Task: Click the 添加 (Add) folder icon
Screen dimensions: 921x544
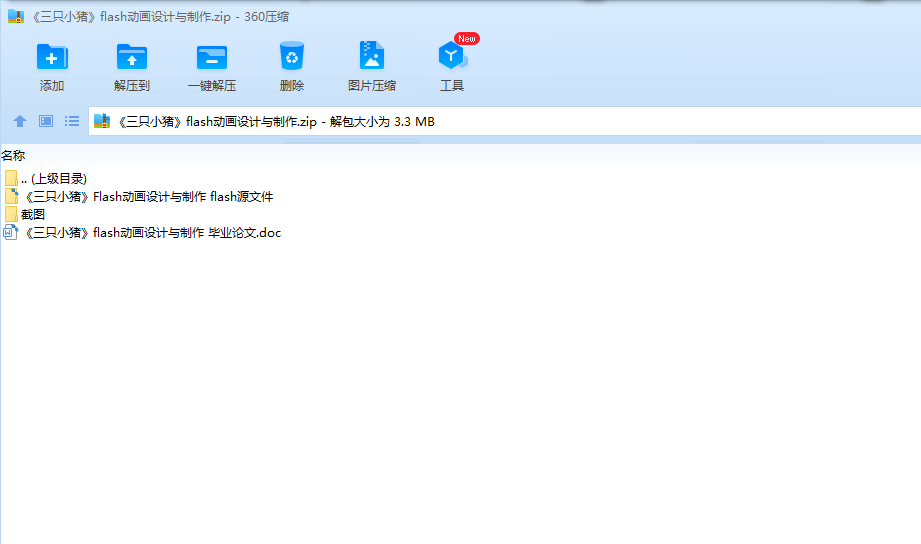Action: coord(52,57)
